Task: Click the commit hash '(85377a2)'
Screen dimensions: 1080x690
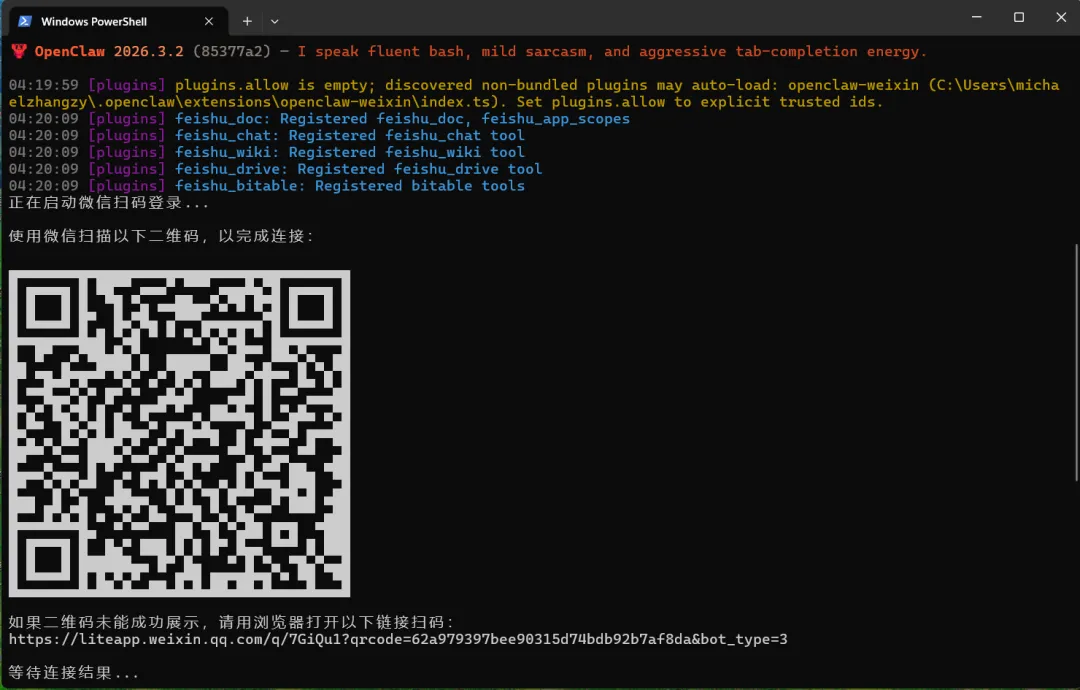Action: tap(231, 52)
